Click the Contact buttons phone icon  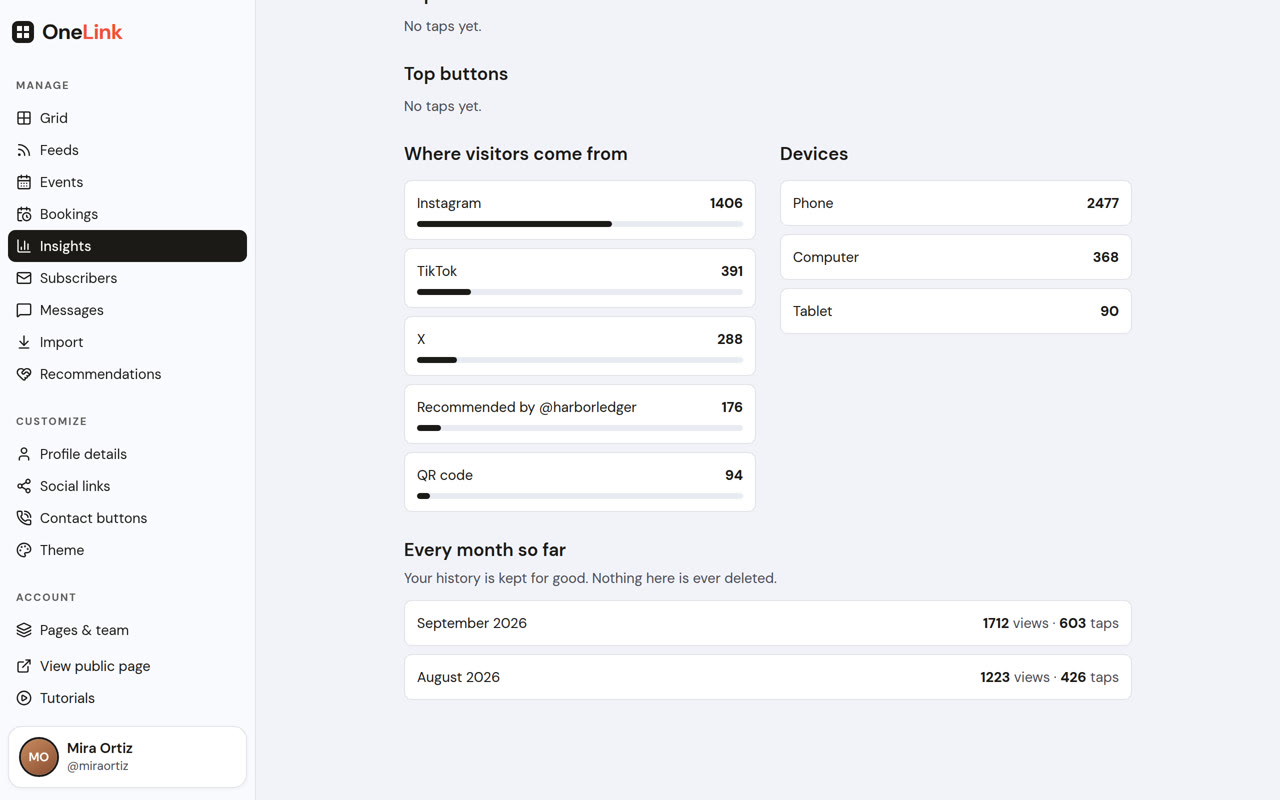(x=24, y=518)
